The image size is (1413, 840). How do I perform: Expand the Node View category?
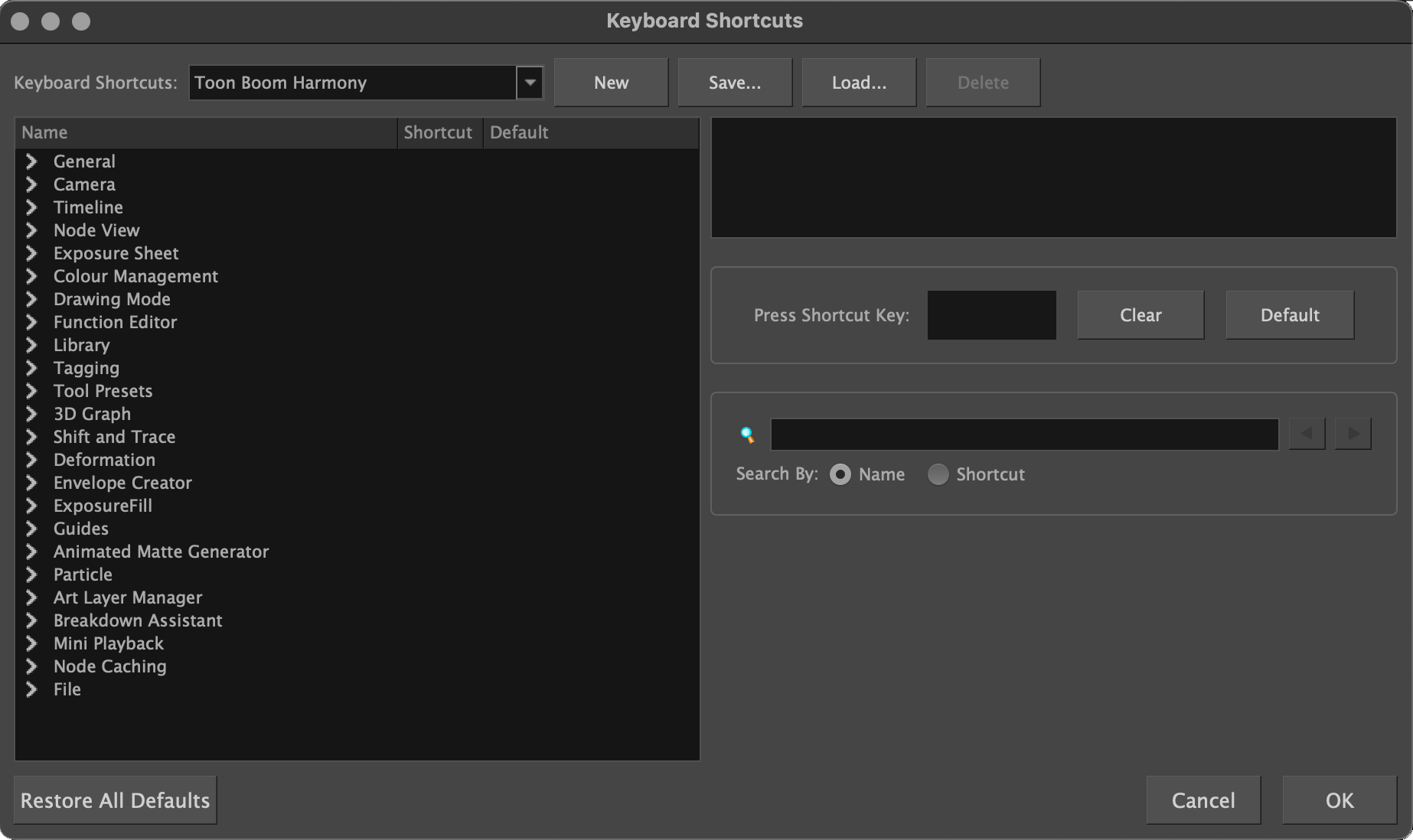tap(31, 230)
